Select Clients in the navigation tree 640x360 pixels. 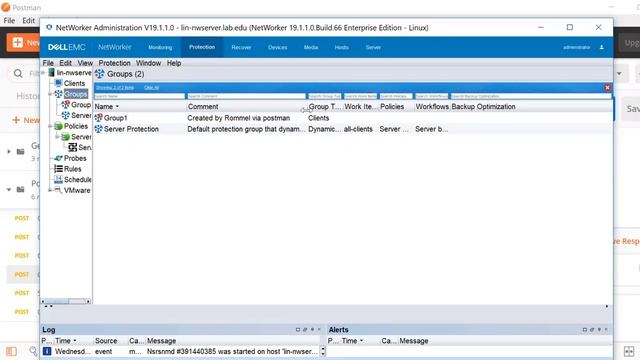(x=74, y=83)
